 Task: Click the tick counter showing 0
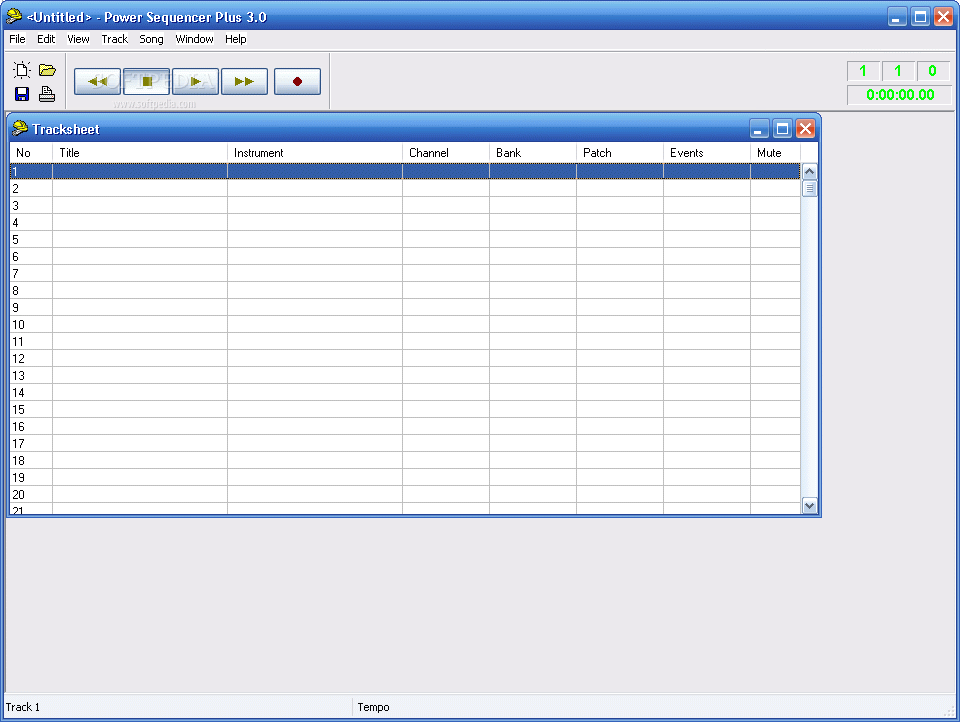click(x=933, y=71)
